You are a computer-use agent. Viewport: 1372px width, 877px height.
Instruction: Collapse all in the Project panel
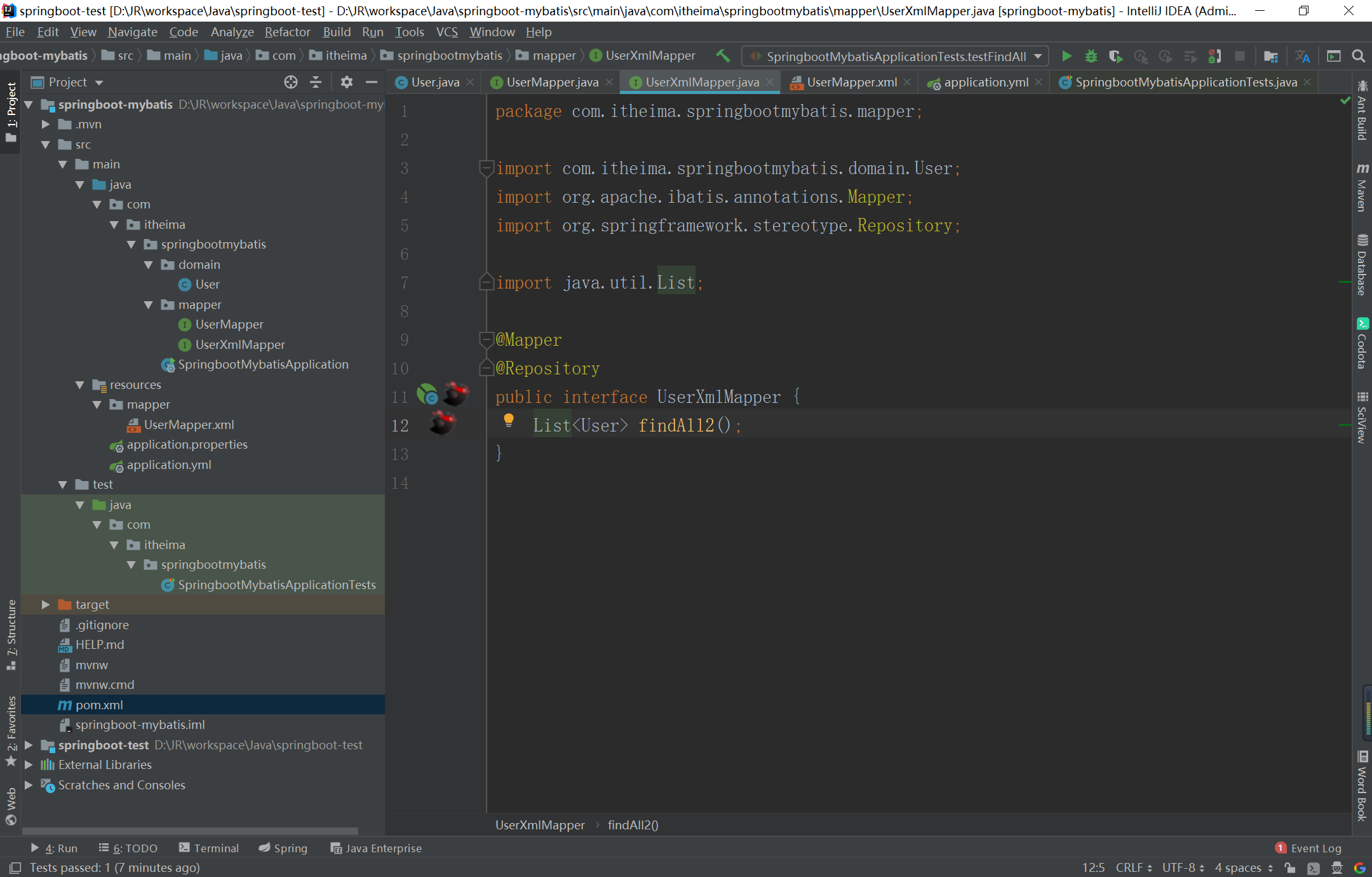click(x=316, y=82)
